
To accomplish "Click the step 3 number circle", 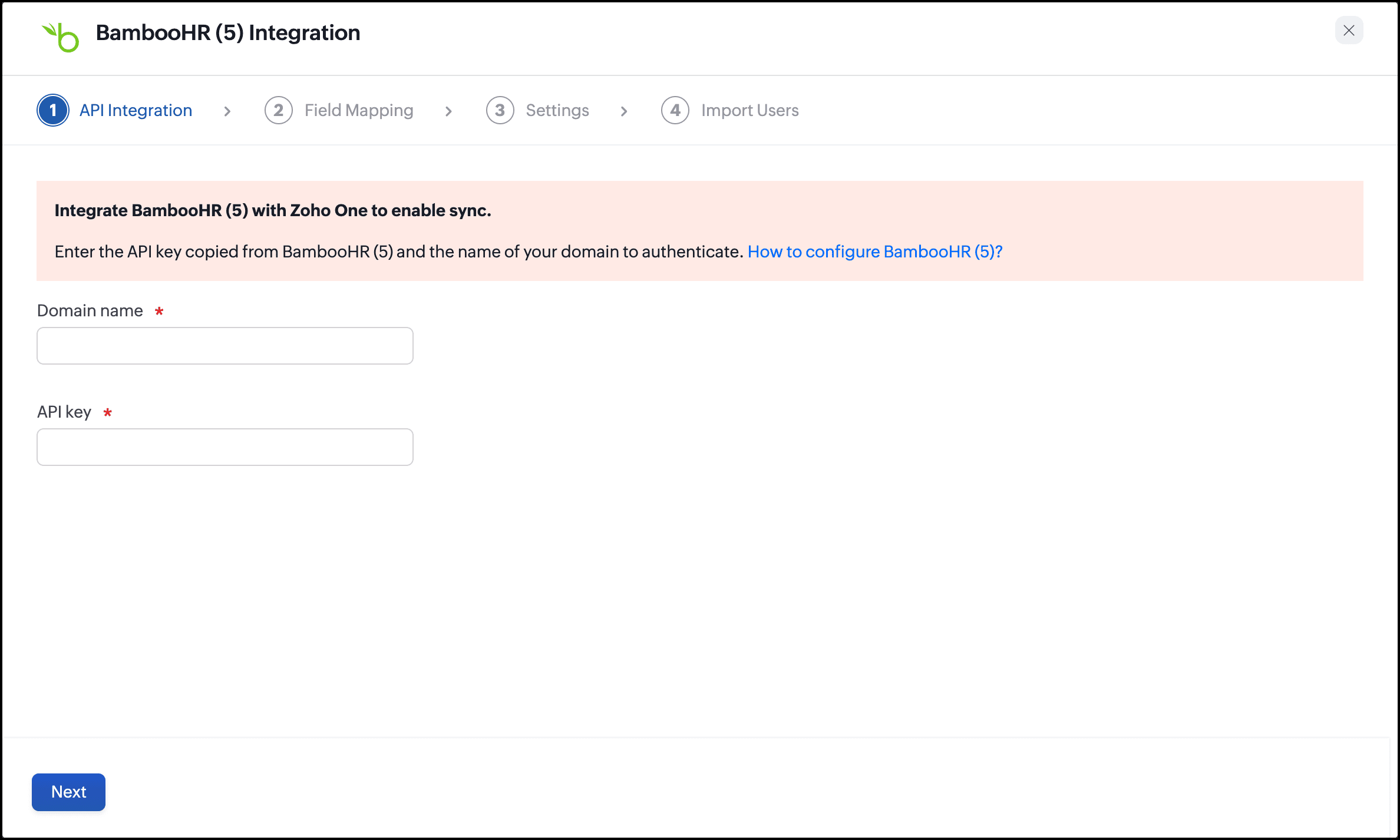I will pyautogui.click(x=500, y=110).
